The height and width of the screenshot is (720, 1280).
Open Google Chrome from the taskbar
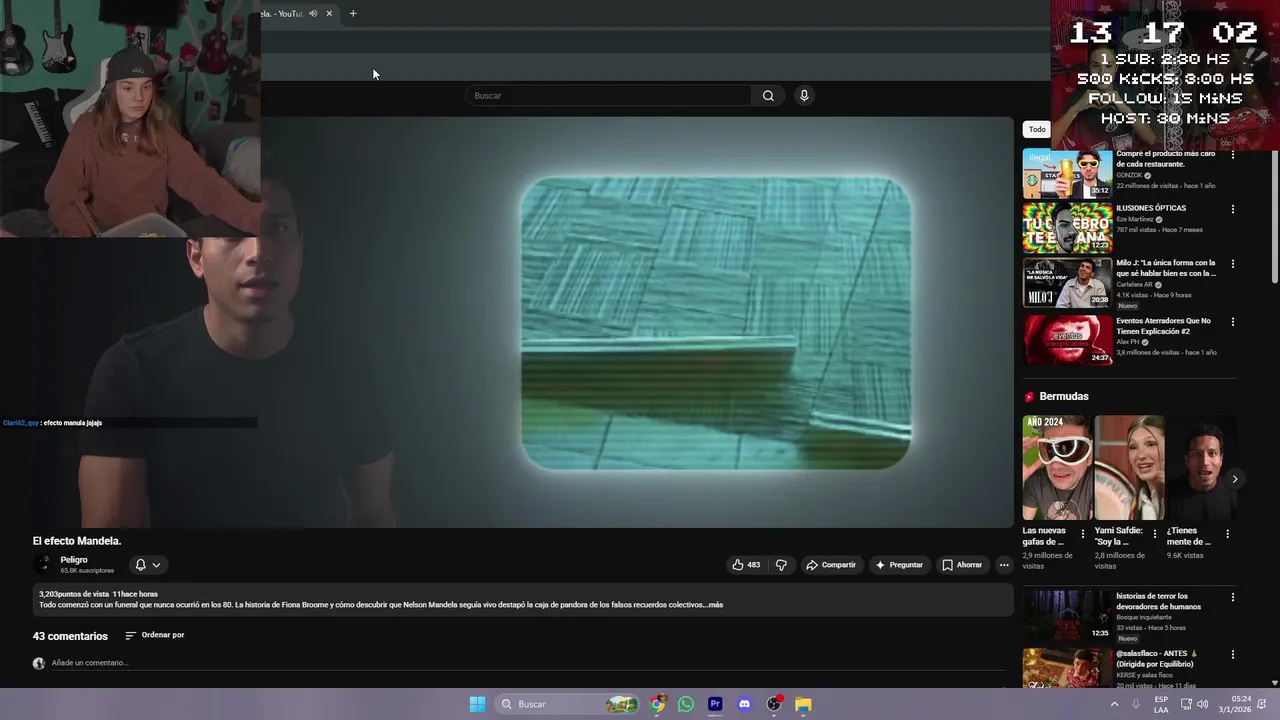657,704
